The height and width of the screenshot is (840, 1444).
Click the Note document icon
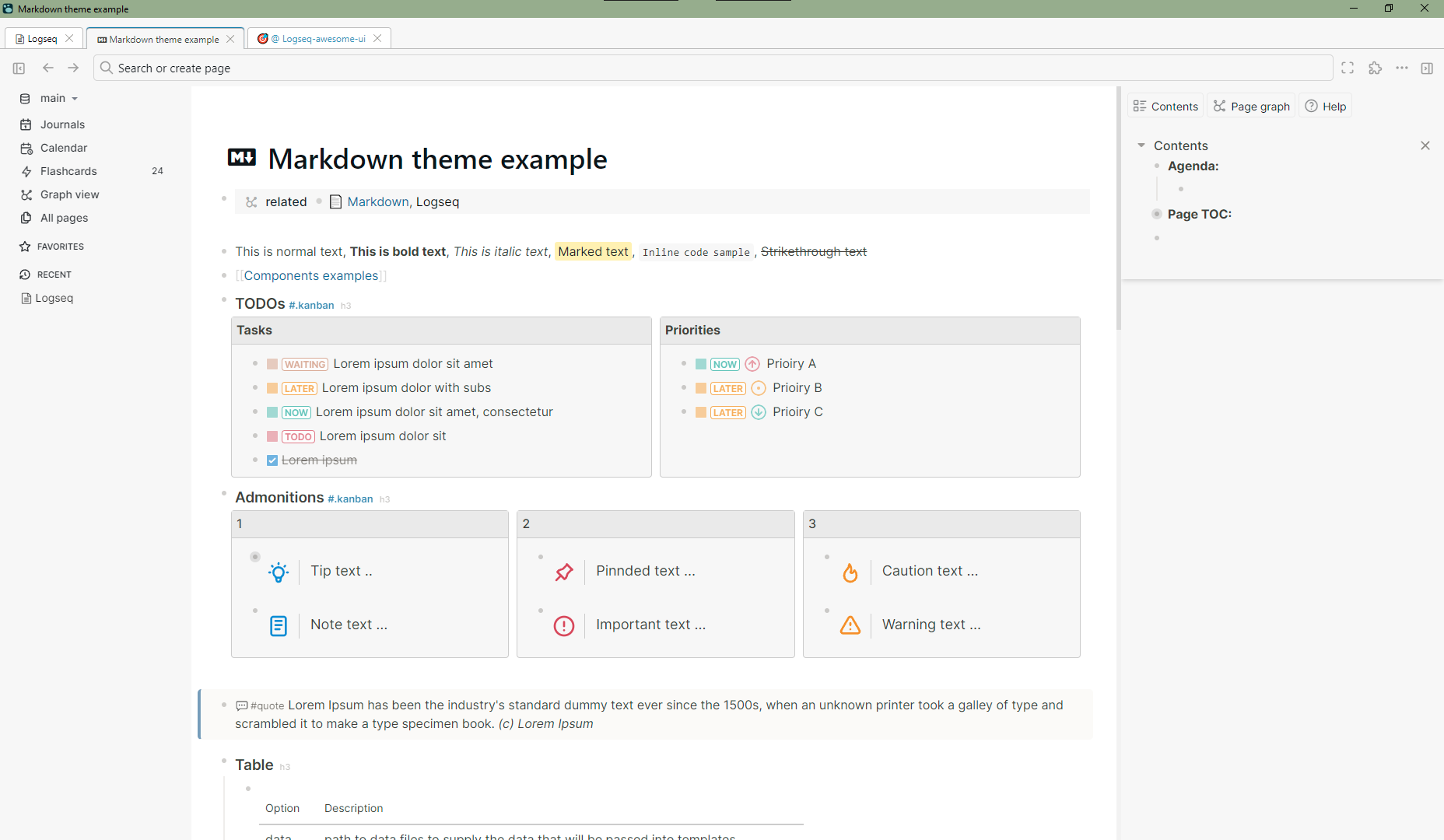279,626
